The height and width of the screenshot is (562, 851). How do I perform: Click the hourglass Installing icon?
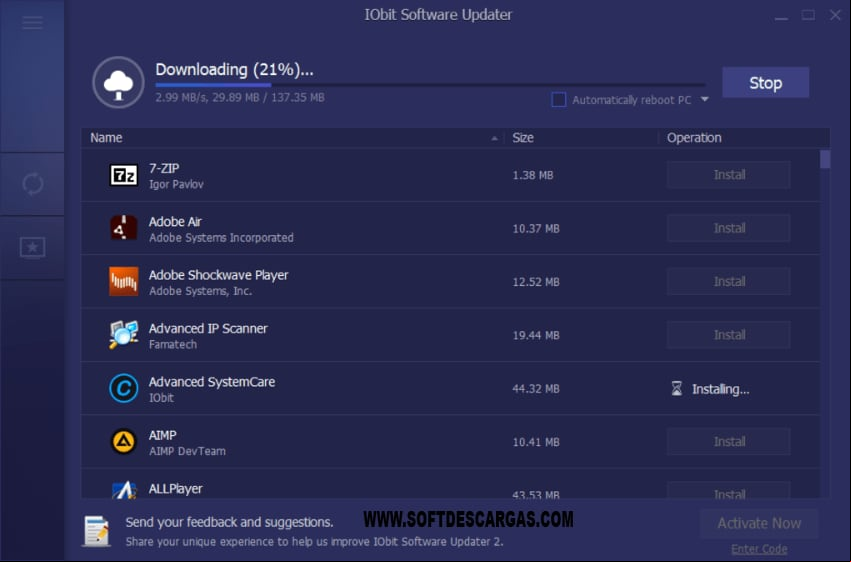[x=676, y=388]
